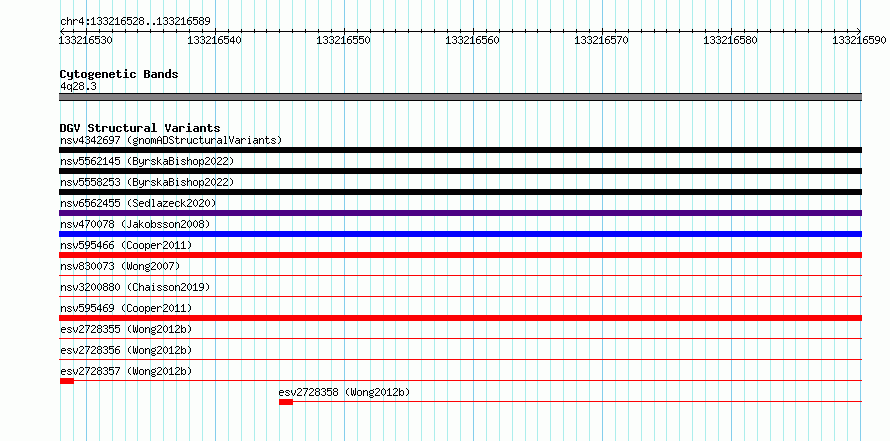Open variant esv2728356 (Wong2012b) label
Image resolution: width=890 pixels, height=441 pixels.
click(x=126, y=350)
